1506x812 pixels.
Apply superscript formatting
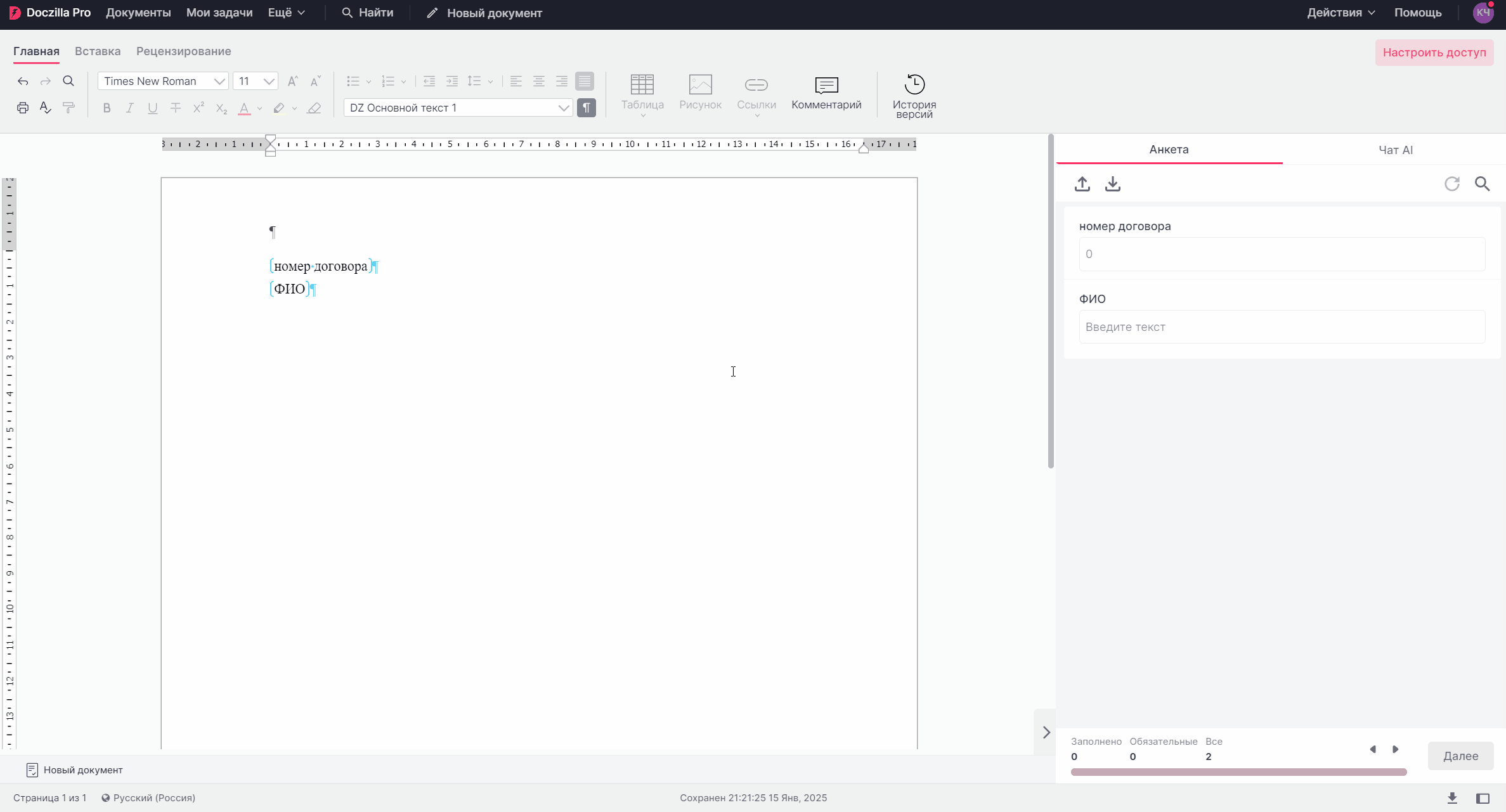pos(198,108)
